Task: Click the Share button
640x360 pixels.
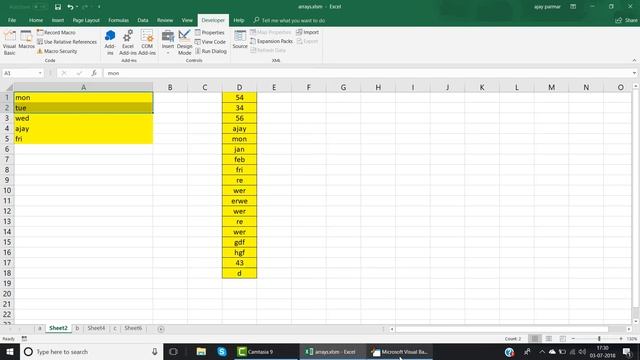Action: pos(627,20)
